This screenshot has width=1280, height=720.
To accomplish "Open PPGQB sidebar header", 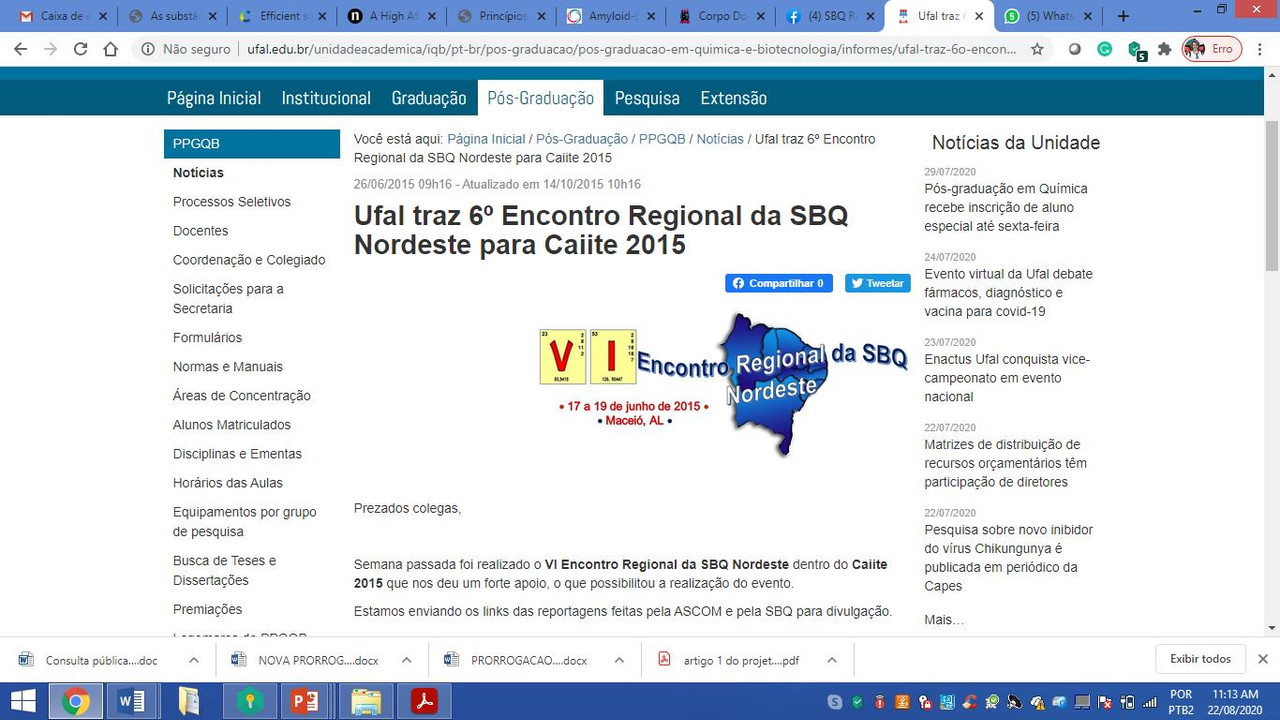I will [252, 143].
